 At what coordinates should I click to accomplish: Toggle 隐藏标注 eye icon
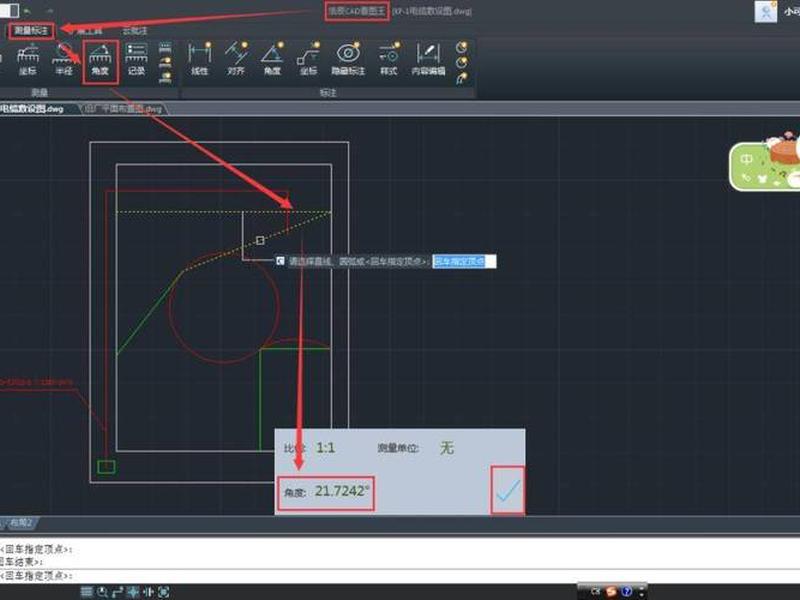[x=348, y=60]
